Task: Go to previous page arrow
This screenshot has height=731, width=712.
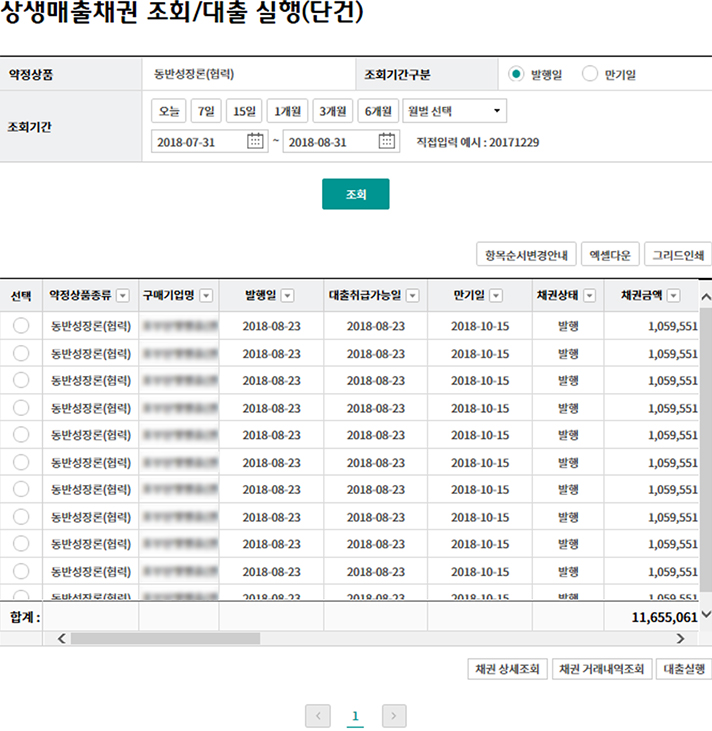Action: (318, 716)
